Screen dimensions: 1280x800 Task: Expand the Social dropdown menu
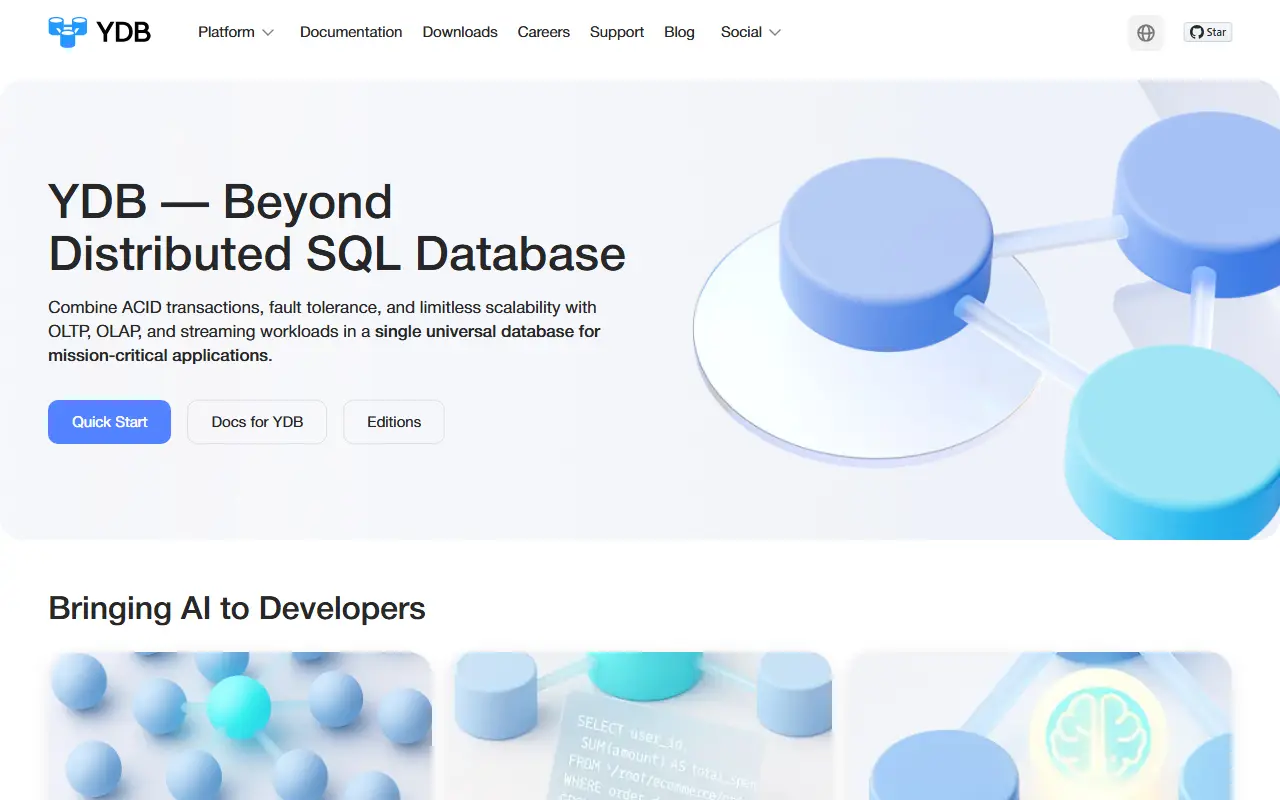coord(751,32)
